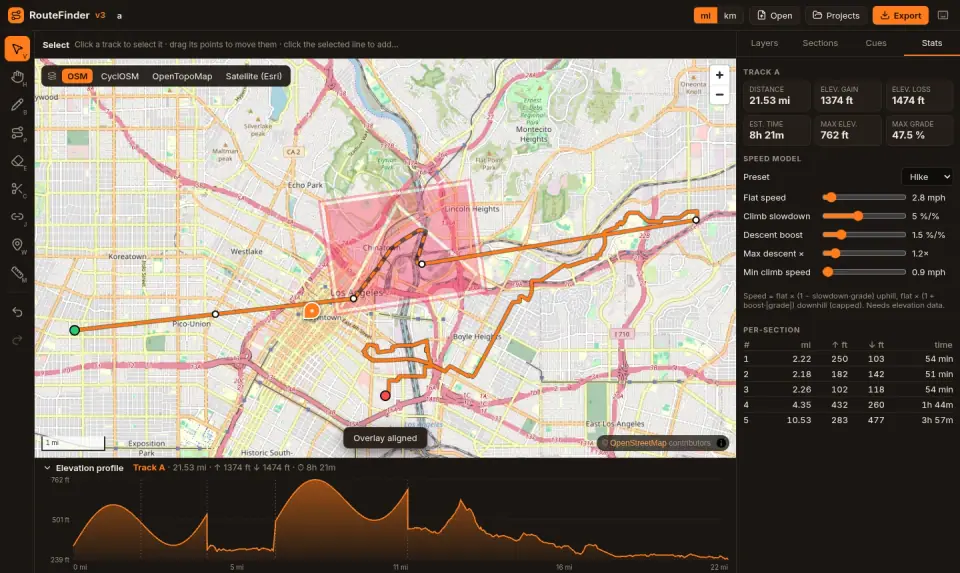
Task: Follow the OpenStreetMap contributors link
Action: coord(638,443)
